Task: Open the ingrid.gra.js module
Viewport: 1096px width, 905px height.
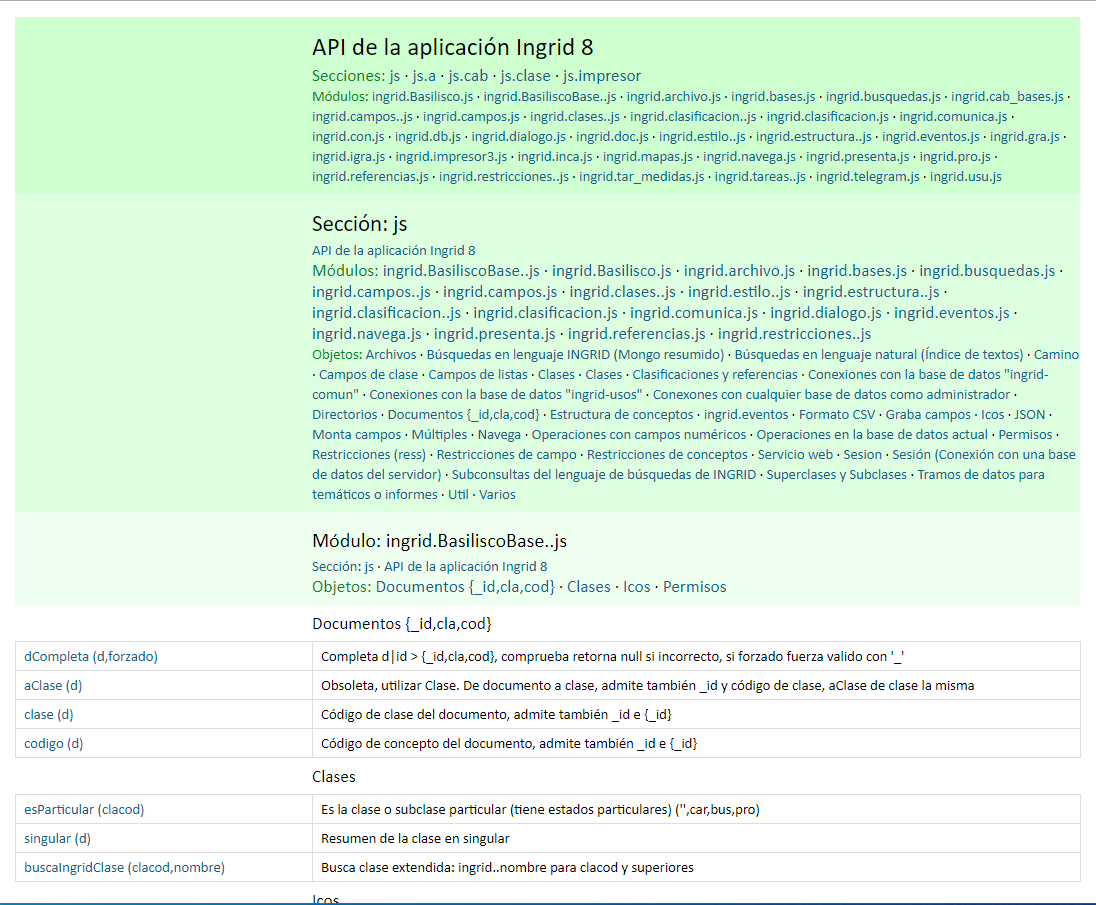Action: click(1025, 136)
